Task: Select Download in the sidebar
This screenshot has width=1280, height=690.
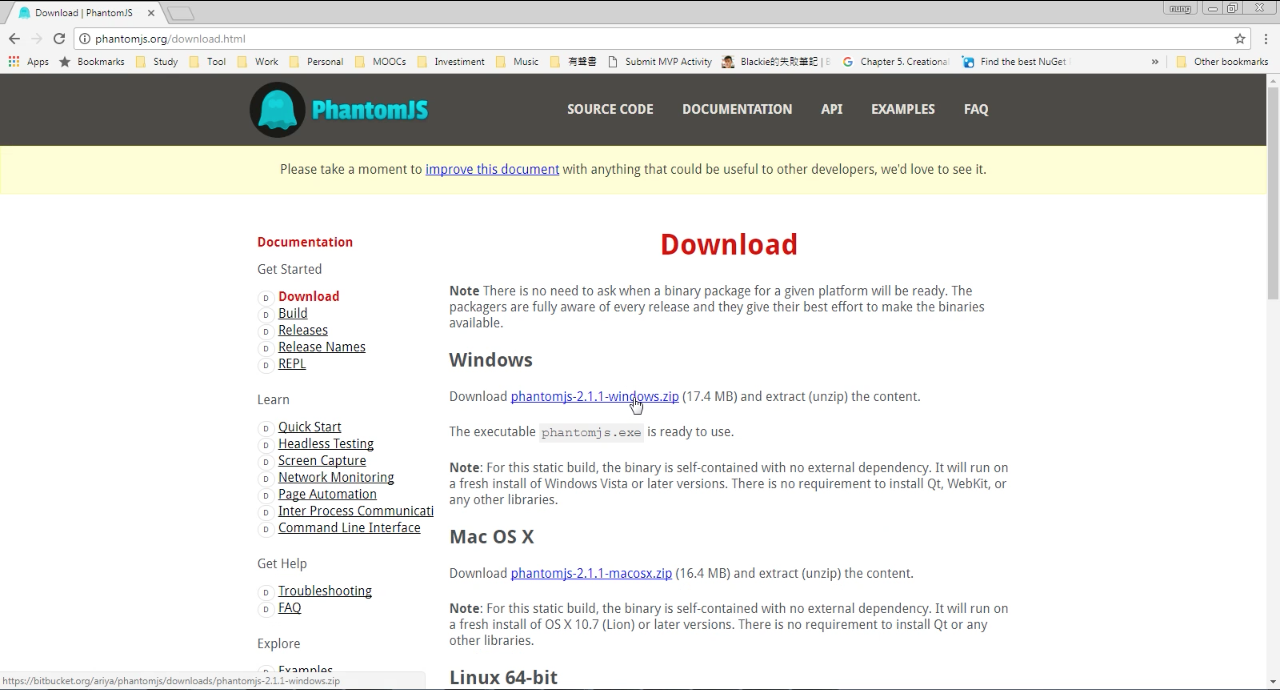Action: [x=308, y=297]
